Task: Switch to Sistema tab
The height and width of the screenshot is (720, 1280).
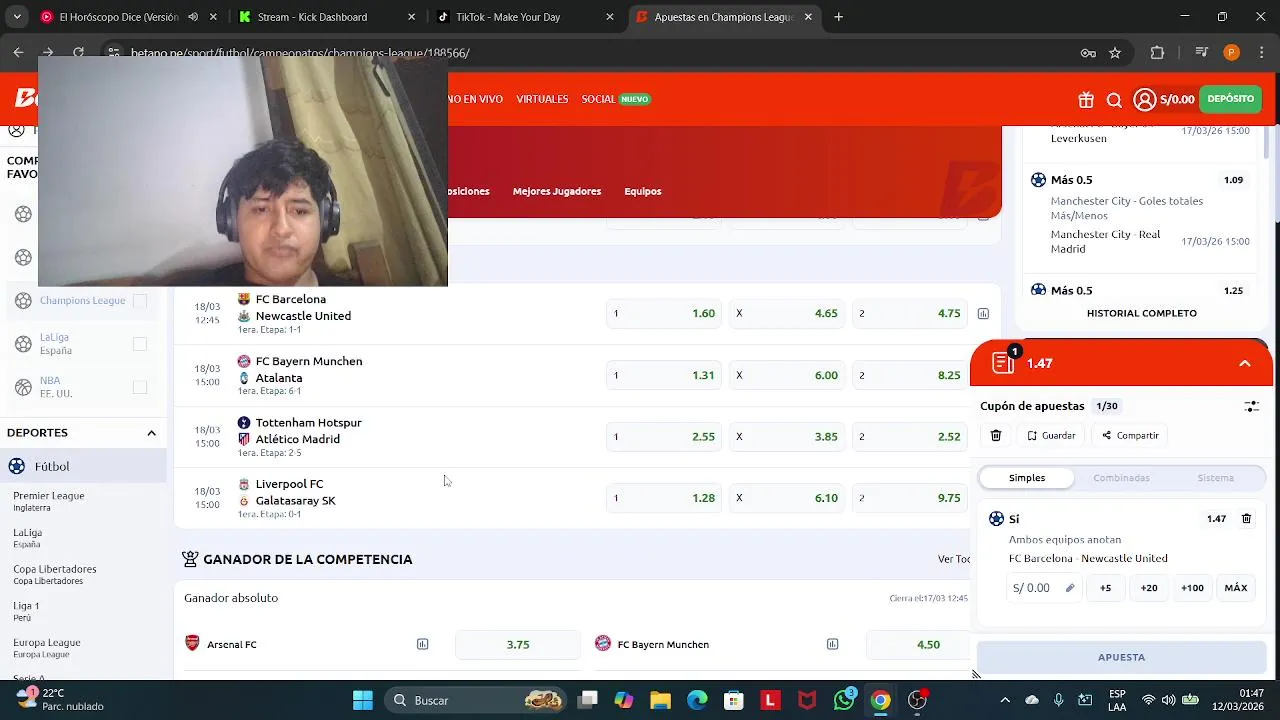Action: click(x=1215, y=478)
